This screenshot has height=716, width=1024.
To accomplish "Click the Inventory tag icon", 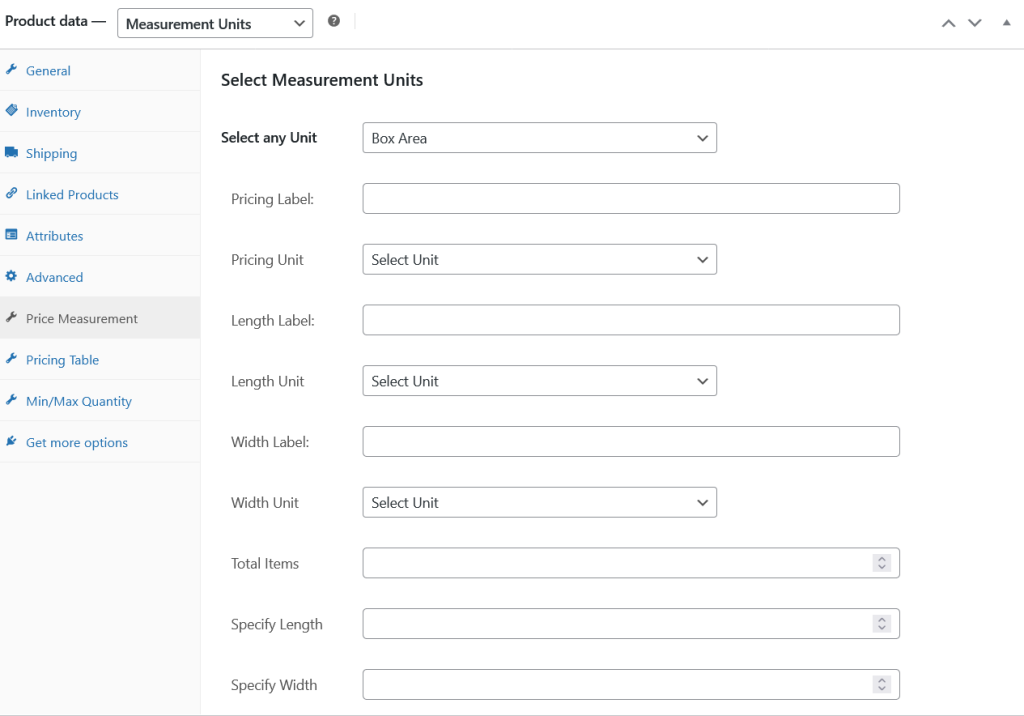I will (x=11, y=111).
